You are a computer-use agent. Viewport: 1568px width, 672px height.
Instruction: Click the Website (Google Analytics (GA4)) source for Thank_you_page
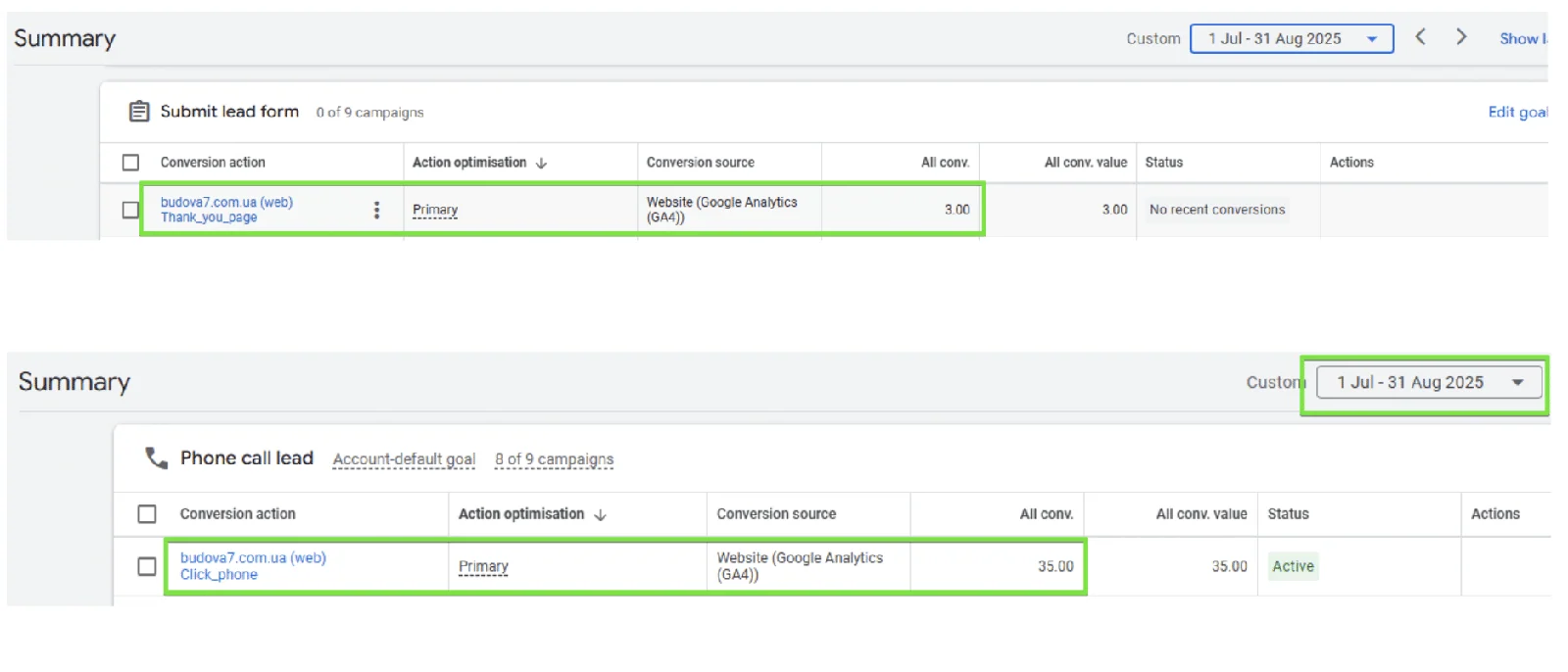click(722, 210)
